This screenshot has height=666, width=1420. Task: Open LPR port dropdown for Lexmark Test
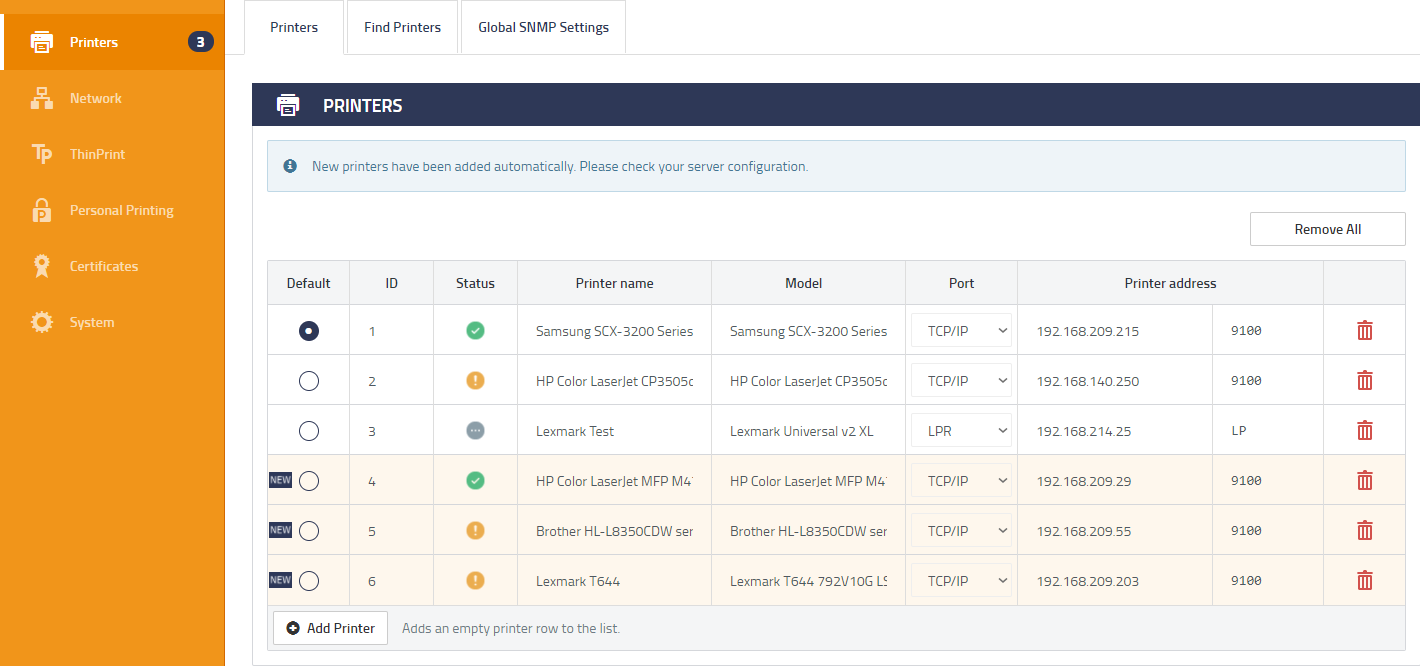[x=961, y=430]
